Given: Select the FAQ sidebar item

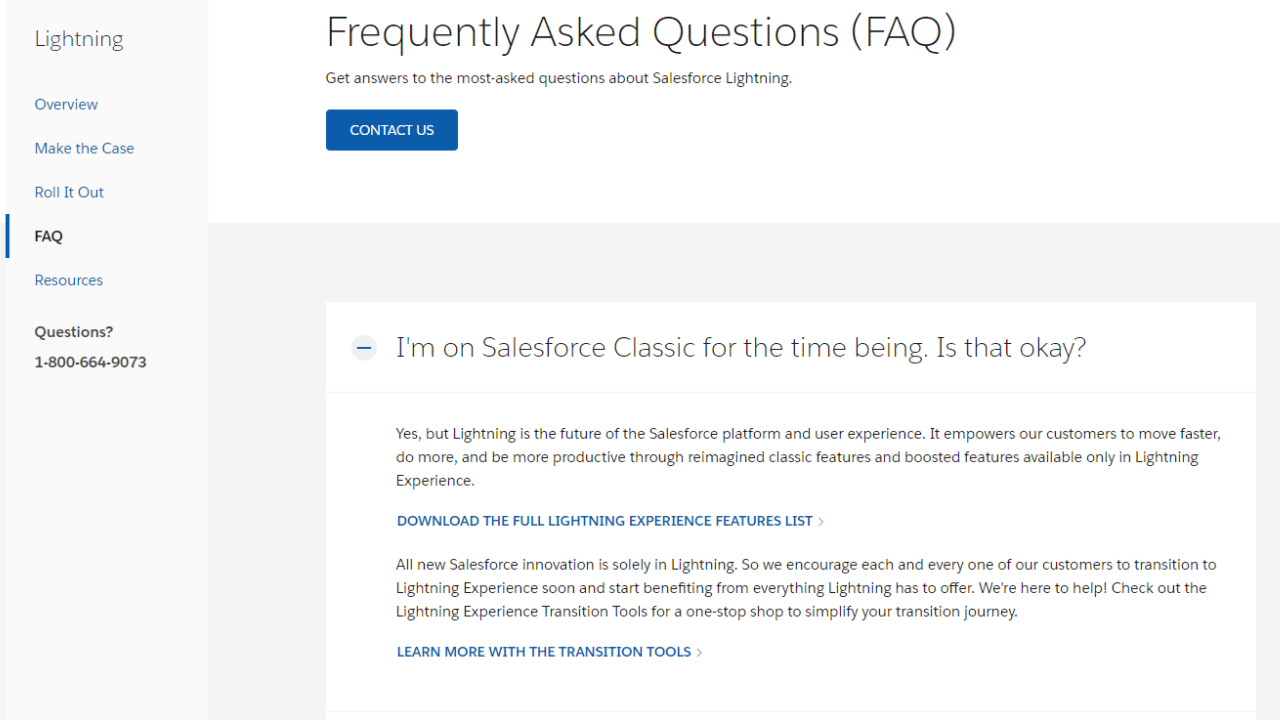Looking at the screenshot, I should click(x=48, y=236).
